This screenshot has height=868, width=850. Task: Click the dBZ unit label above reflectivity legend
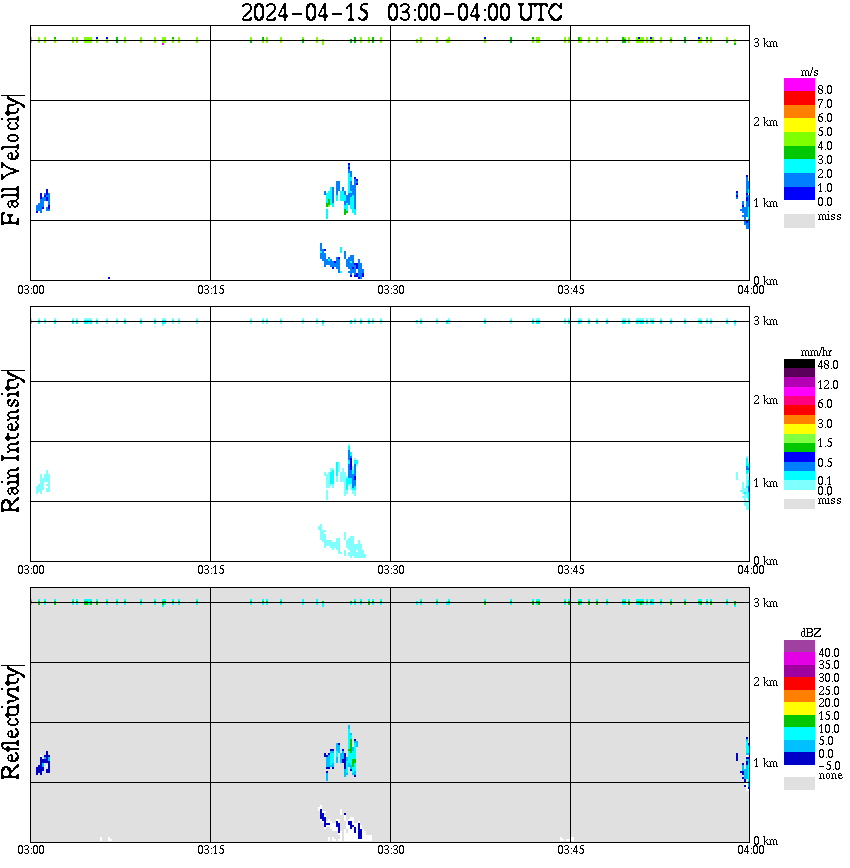click(x=810, y=633)
